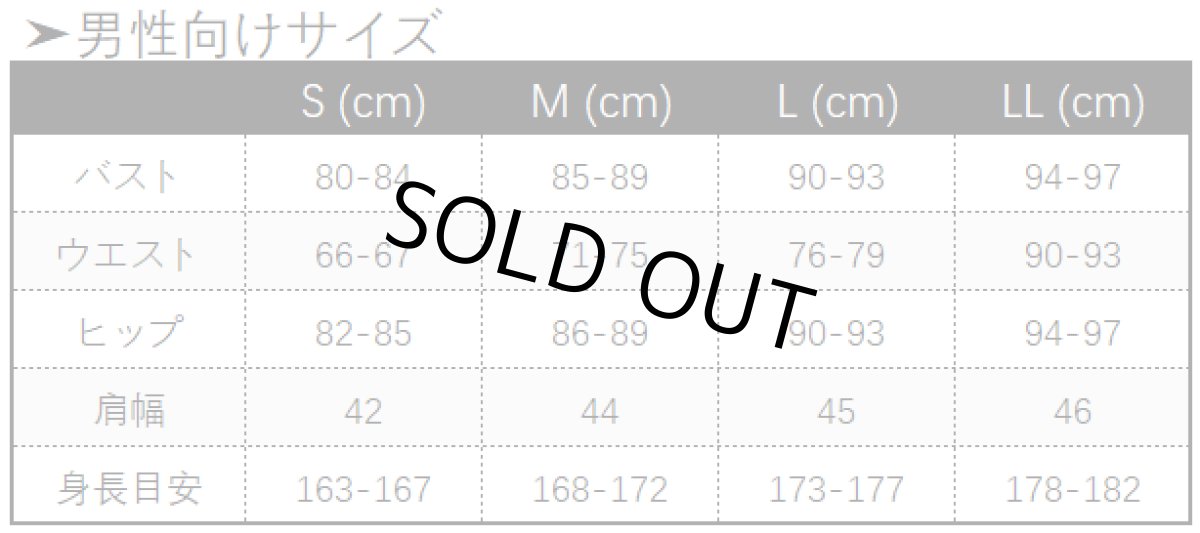Viewport: 1200px width, 533px height.
Task: Click the 肩幅 row label
Action: (x=128, y=410)
